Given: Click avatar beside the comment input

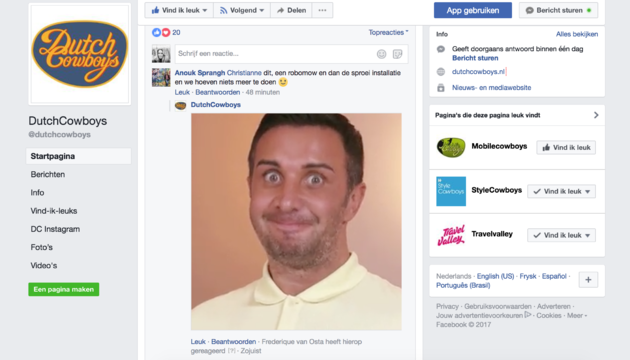Looking at the screenshot, I should 161,54.
